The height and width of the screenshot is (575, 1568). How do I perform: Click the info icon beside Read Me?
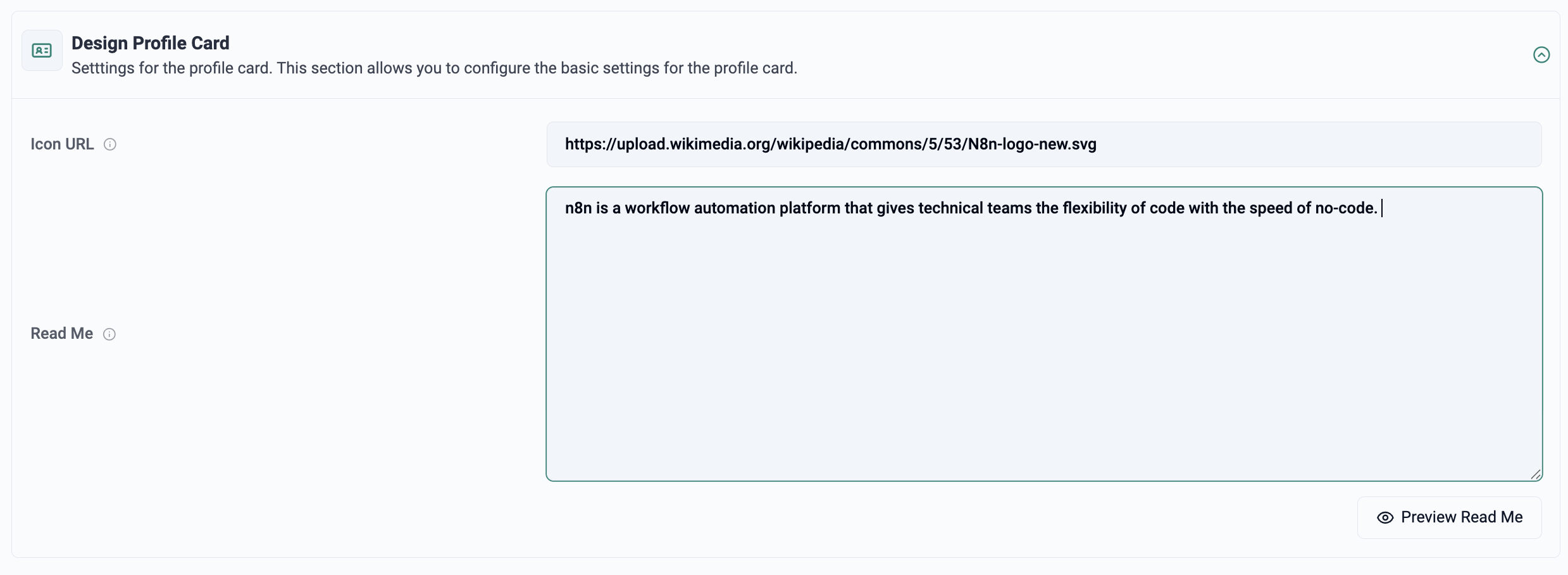(x=109, y=334)
